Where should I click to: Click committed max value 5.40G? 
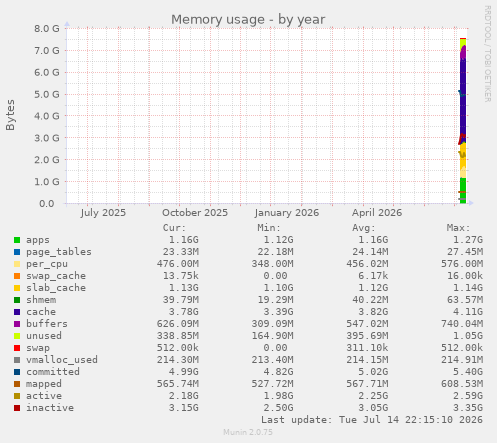pyautogui.click(x=468, y=372)
